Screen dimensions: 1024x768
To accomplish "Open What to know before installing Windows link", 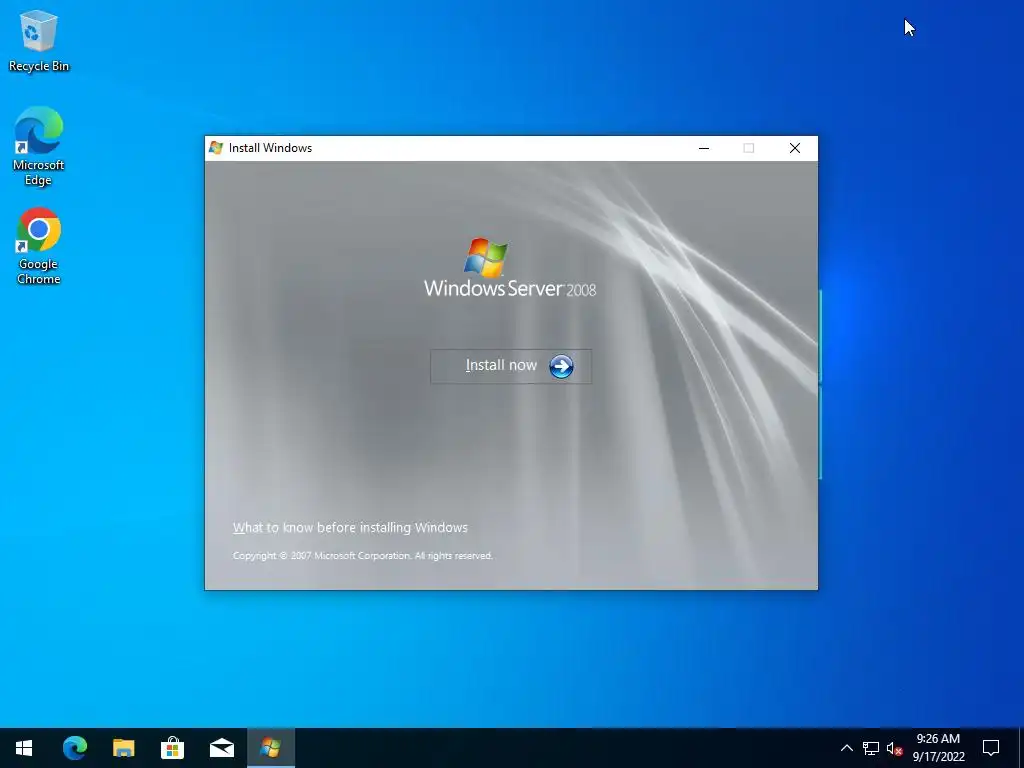I will (x=350, y=528).
